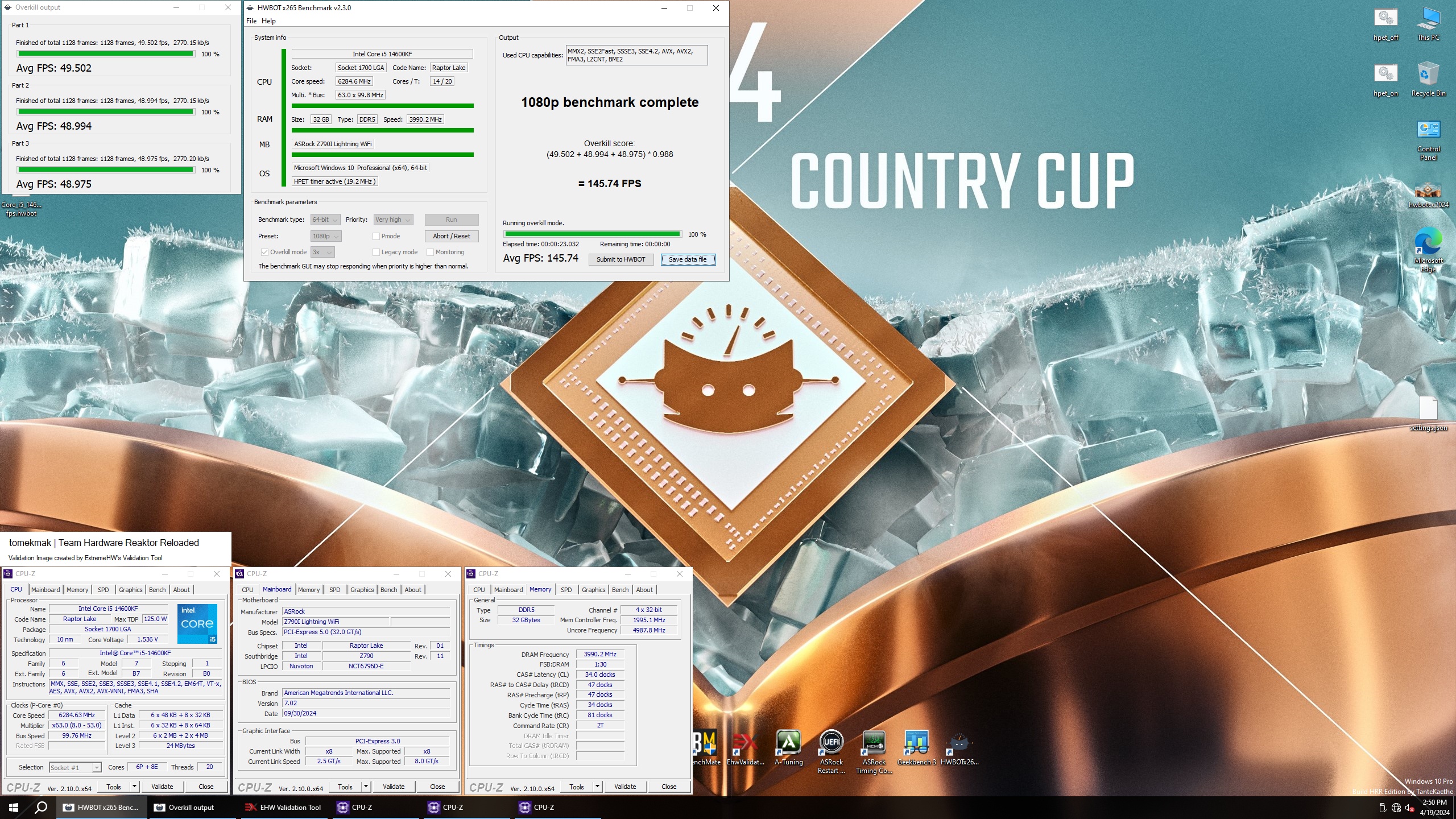Image resolution: width=1456 pixels, height=819 pixels.
Task: Open the hpet_on desktop shortcut
Action: coord(1385,80)
